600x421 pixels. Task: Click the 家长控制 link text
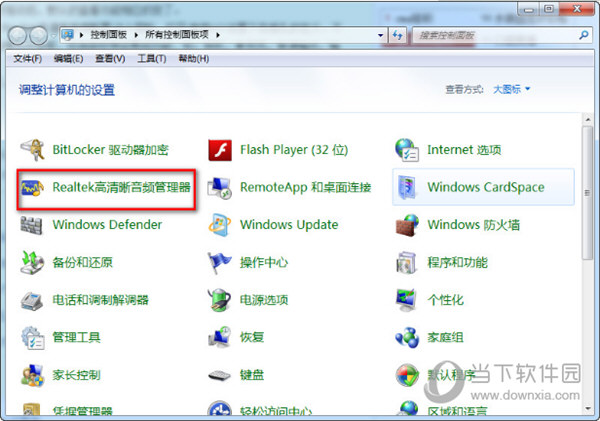(x=77, y=375)
